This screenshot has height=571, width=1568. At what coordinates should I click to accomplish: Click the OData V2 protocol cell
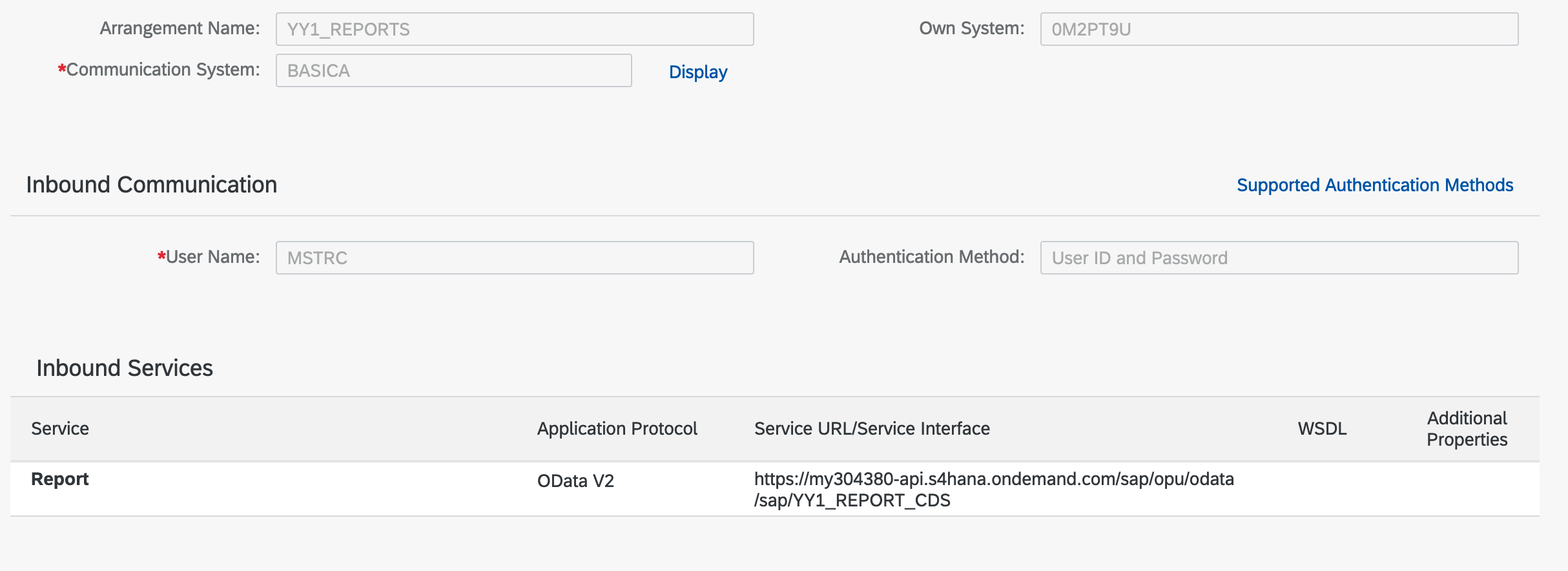coord(575,481)
